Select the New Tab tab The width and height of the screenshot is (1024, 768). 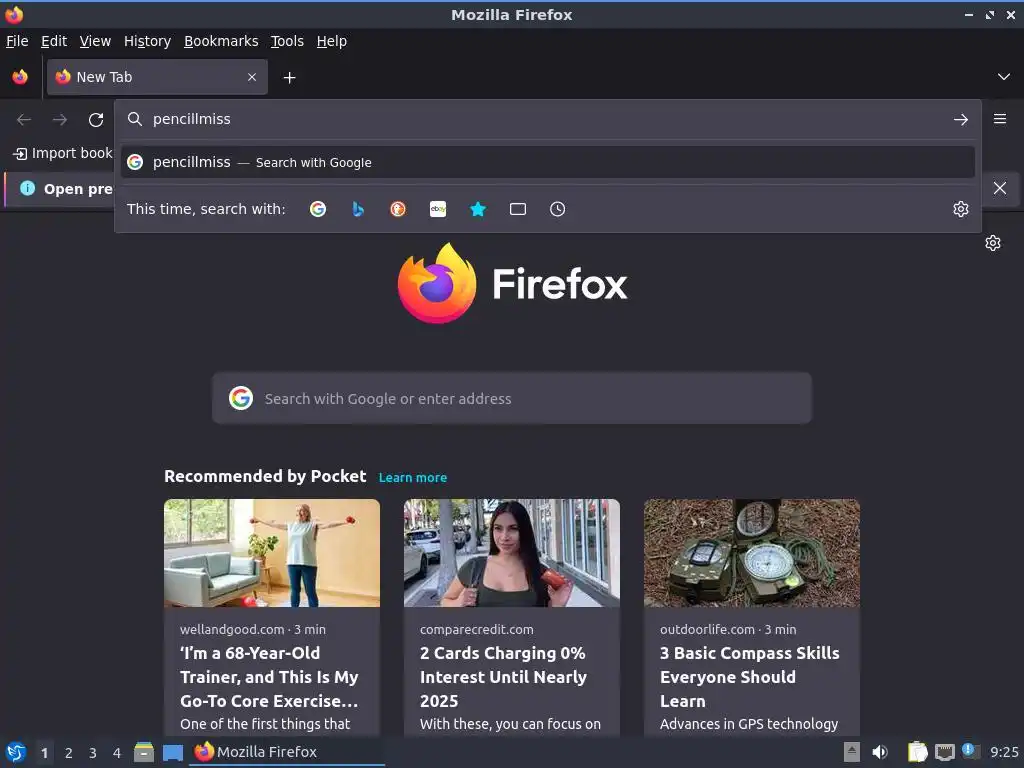click(x=157, y=77)
